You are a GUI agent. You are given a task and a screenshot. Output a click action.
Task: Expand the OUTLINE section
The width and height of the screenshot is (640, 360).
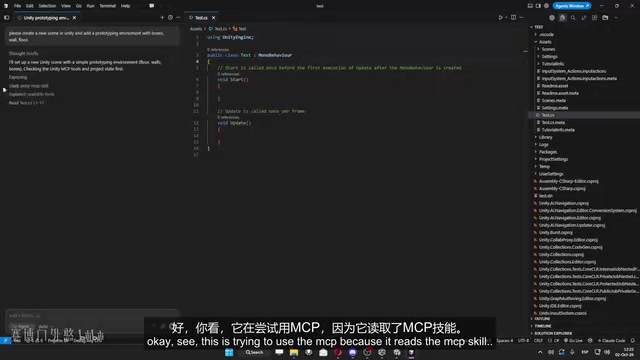(542, 319)
